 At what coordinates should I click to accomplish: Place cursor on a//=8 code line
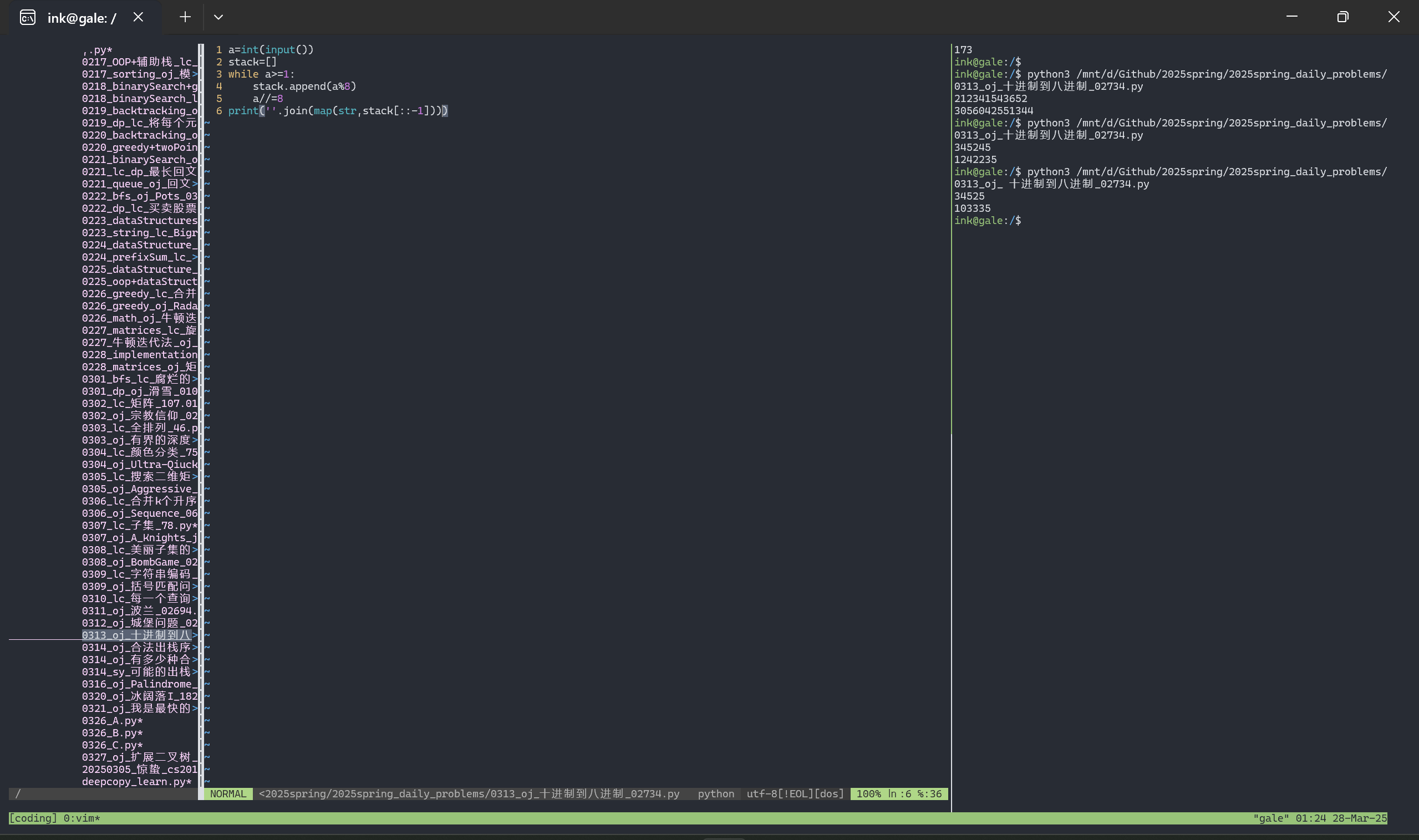(x=268, y=99)
